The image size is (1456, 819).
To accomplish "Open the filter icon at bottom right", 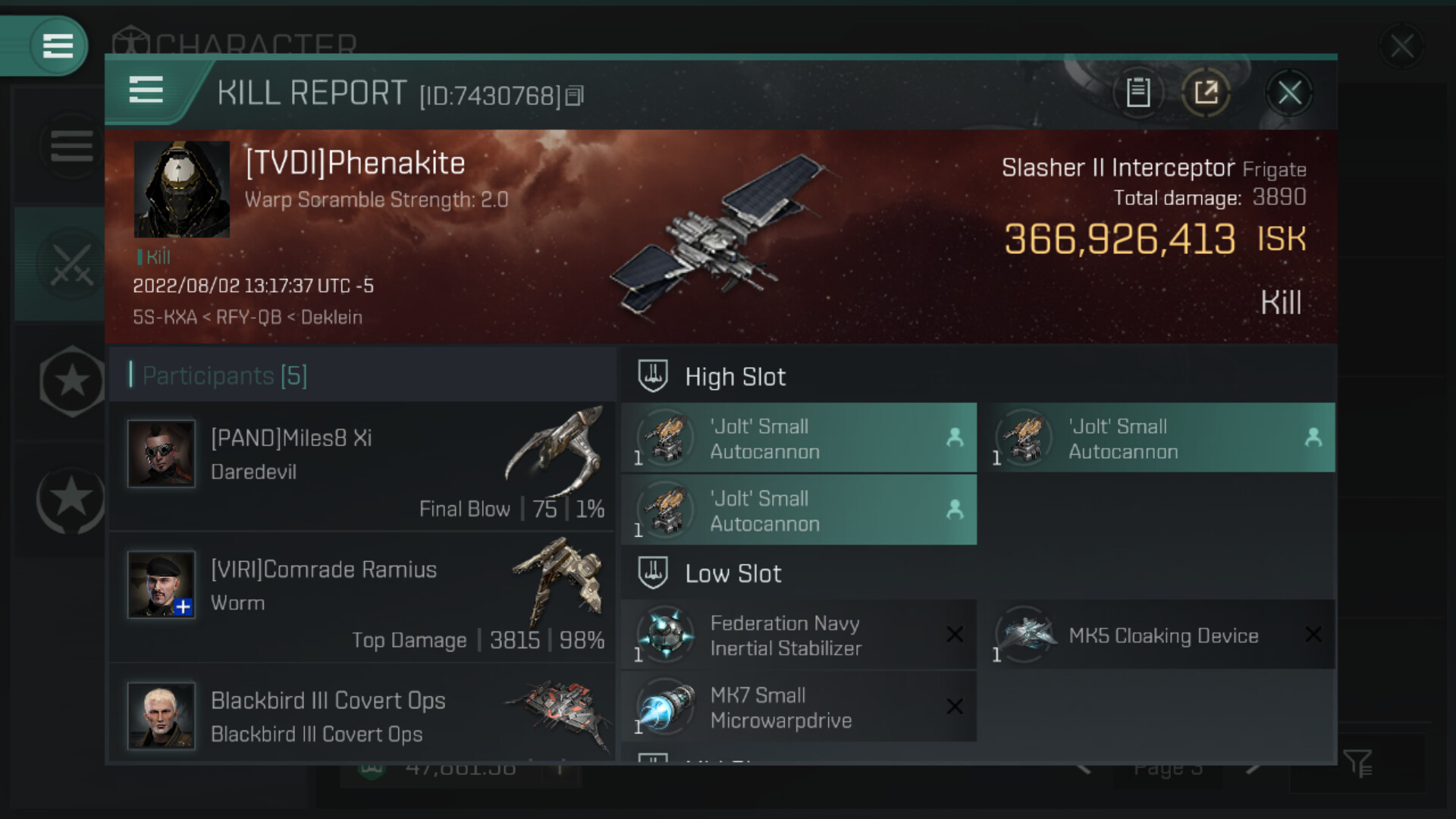I will (x=1357, y=764).
